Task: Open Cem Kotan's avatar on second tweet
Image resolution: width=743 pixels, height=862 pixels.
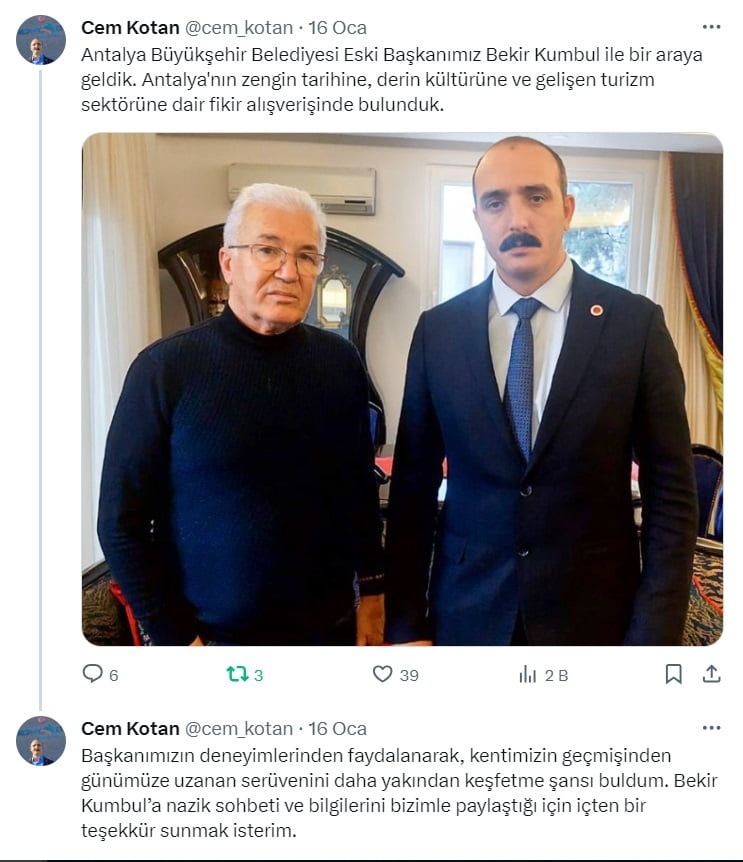Action: [41, 741]
